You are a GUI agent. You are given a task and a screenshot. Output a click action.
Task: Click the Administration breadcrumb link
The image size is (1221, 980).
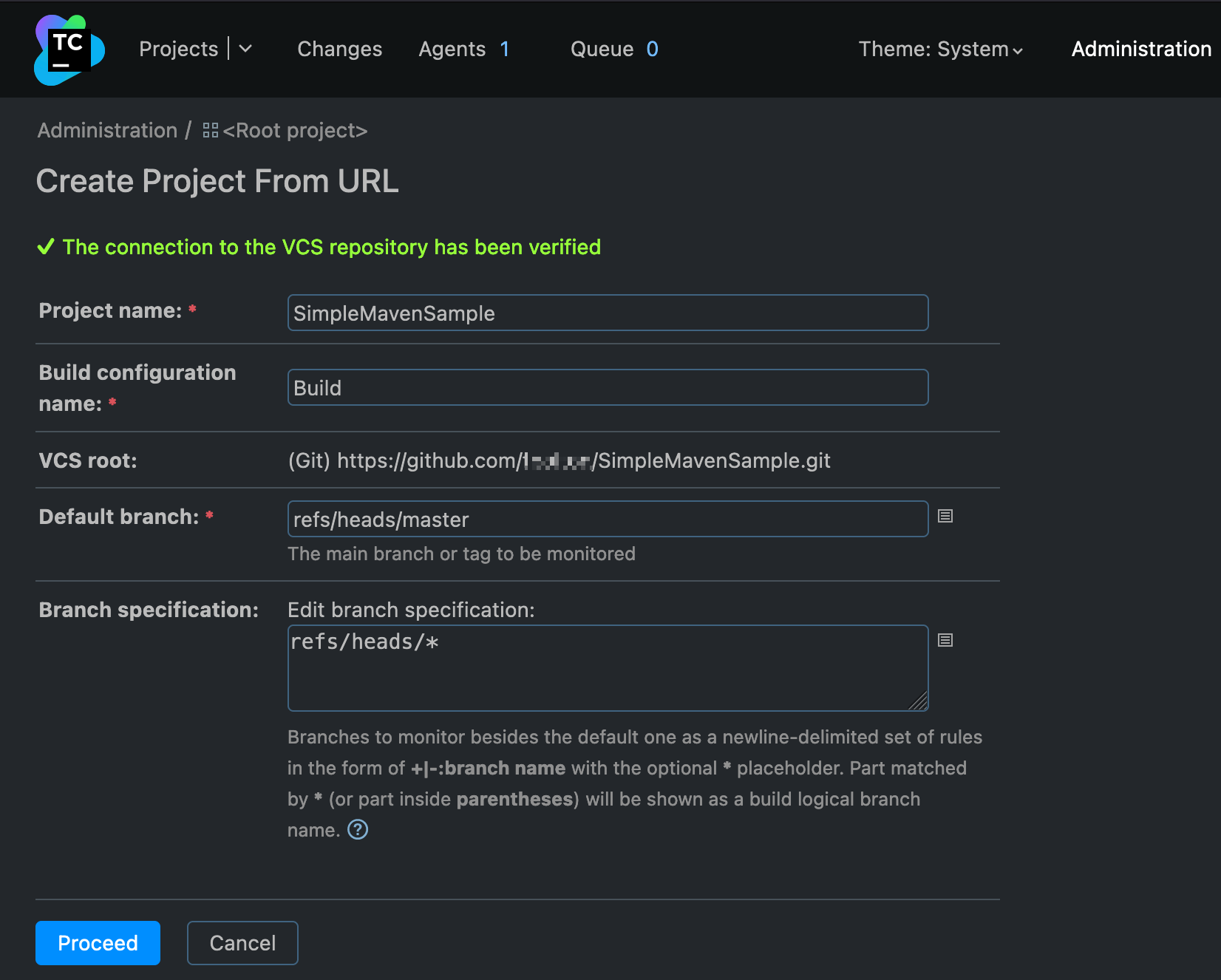pos(107,130)
